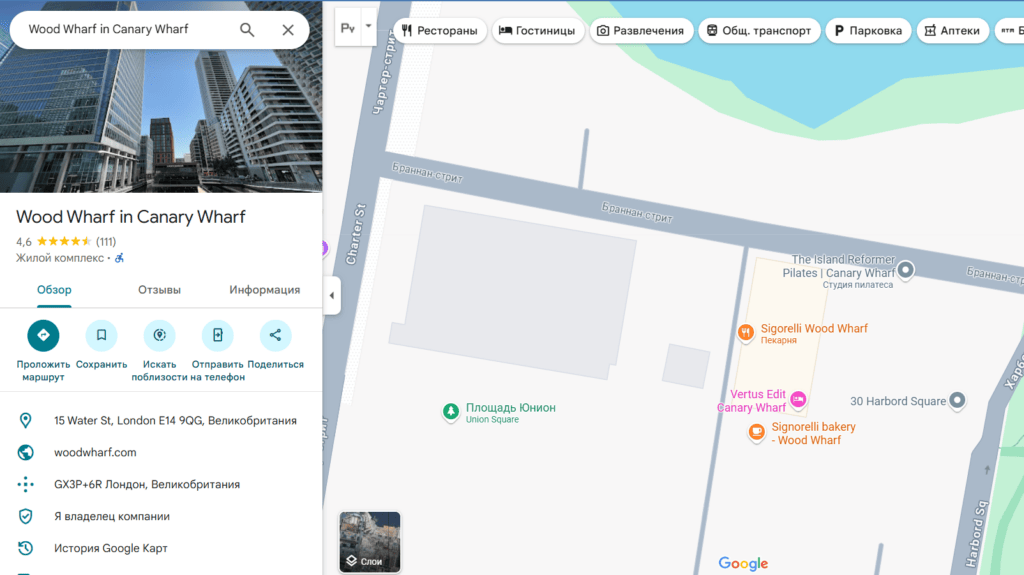The width and height of the screenshot is (1024, 575).
Task: Click the wheelchair accessibility icon
Action: point(119,258)
